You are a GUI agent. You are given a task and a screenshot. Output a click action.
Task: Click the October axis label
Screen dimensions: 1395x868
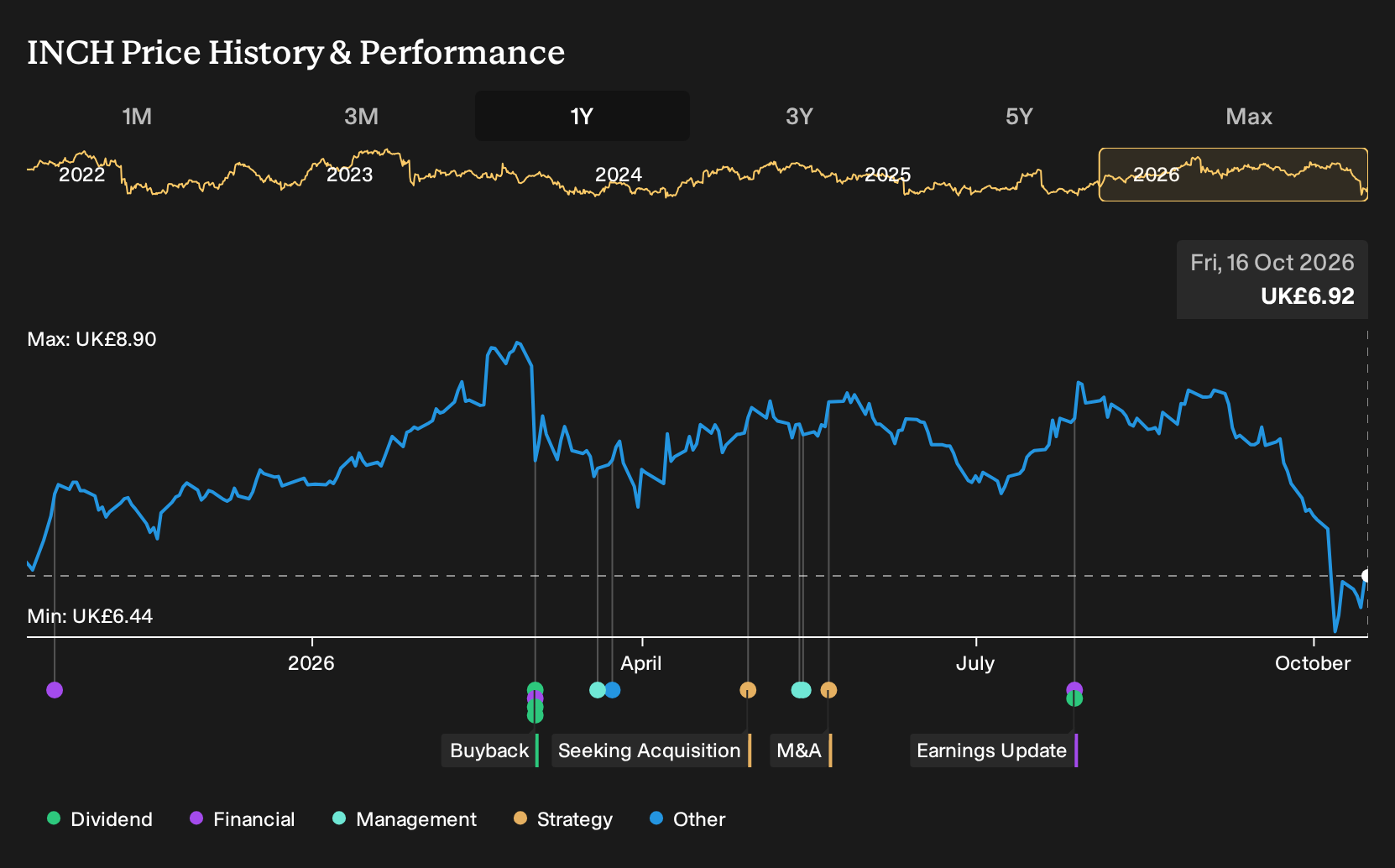tap(1313, 663)
